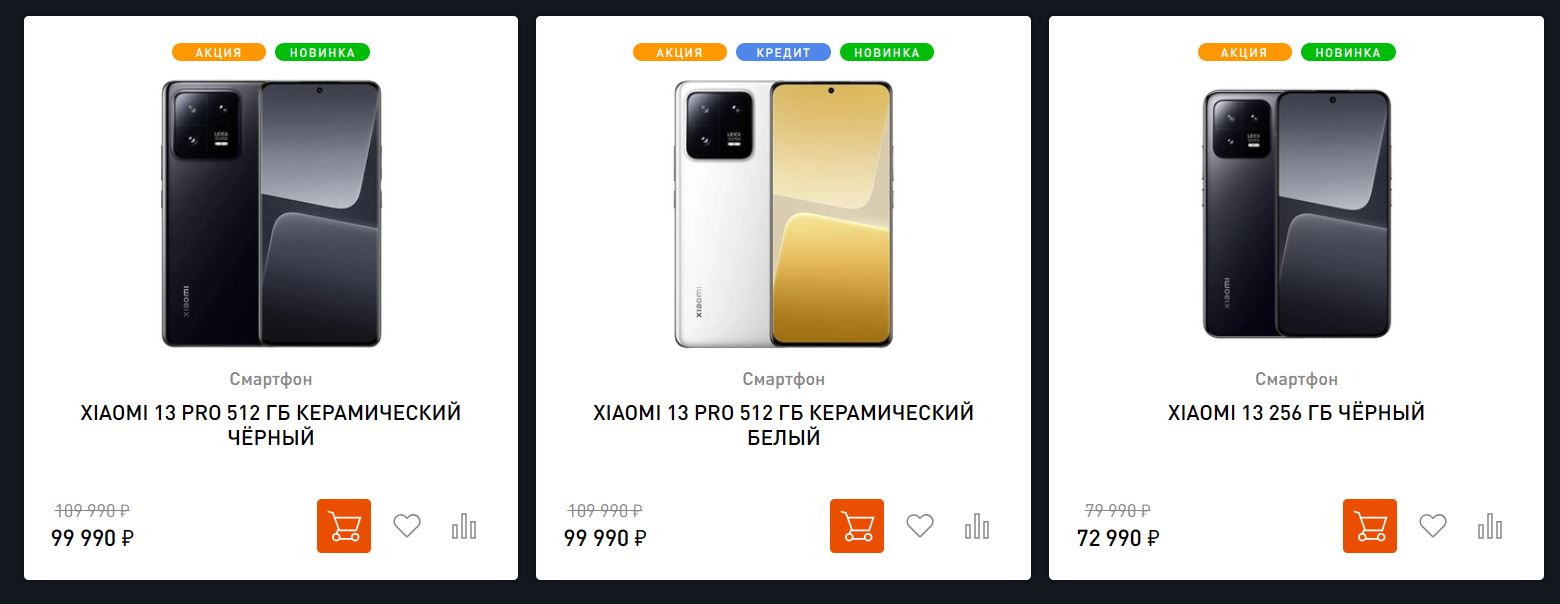Open Xiaomi 13 256 ГБ Чёрный product title
1560x604 pixels.
pyautogui.click(x=1296, y=413)
